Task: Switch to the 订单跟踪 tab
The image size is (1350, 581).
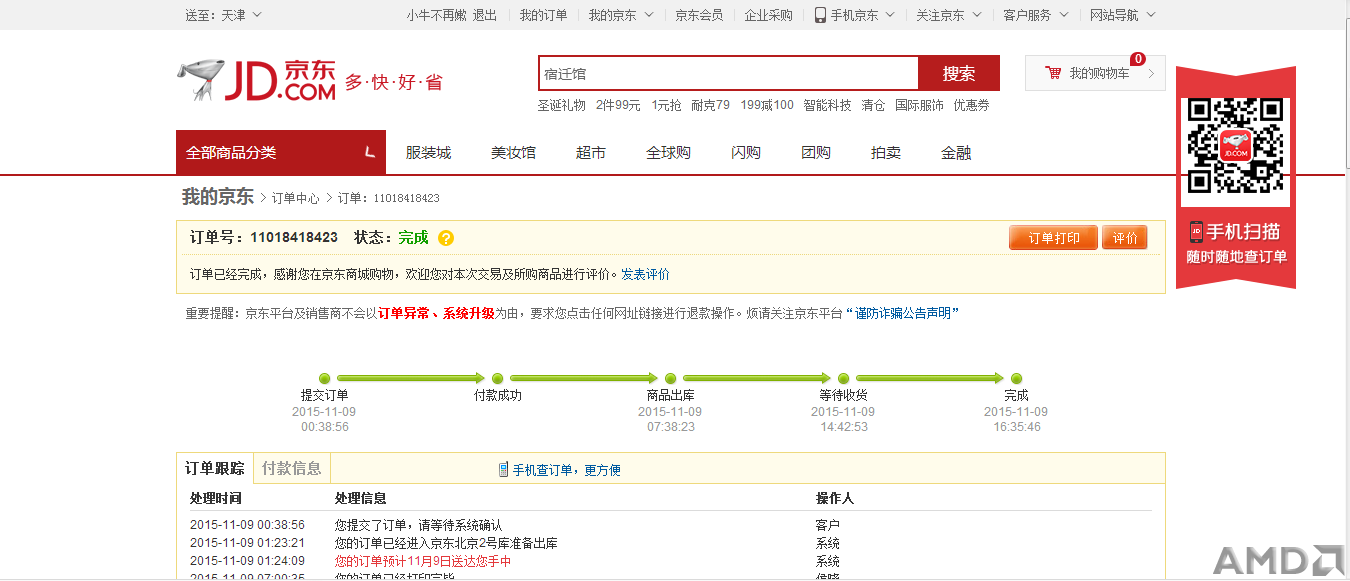Action: (215, 468)
